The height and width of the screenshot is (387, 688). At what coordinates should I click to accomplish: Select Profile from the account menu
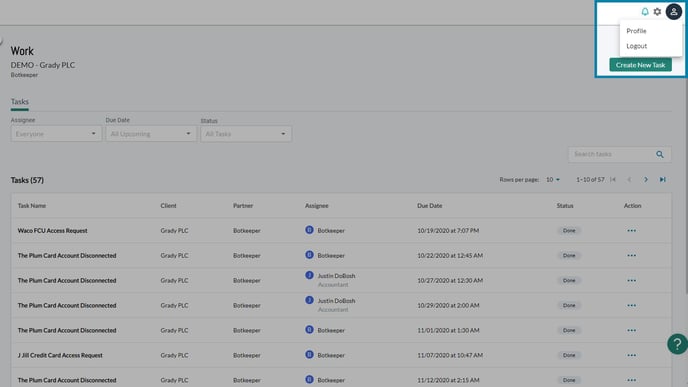pyautogui.click(x=636, y=31)
